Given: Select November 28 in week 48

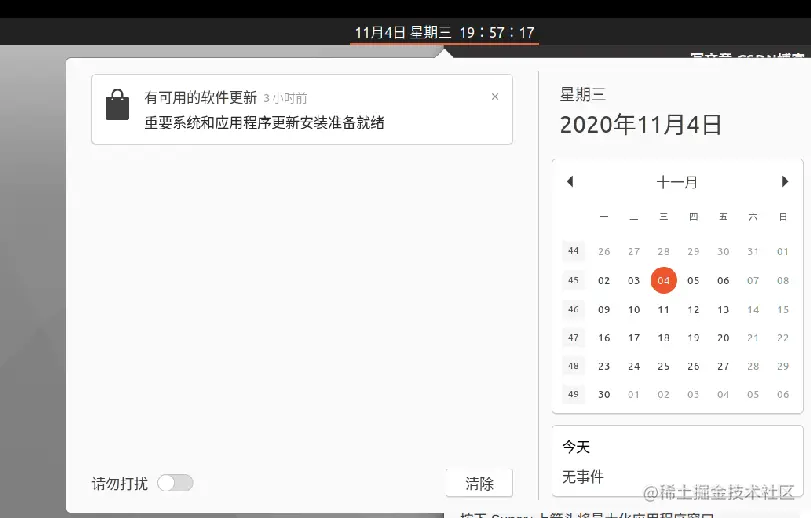Looking at the screenshot, I should (753, 366).
